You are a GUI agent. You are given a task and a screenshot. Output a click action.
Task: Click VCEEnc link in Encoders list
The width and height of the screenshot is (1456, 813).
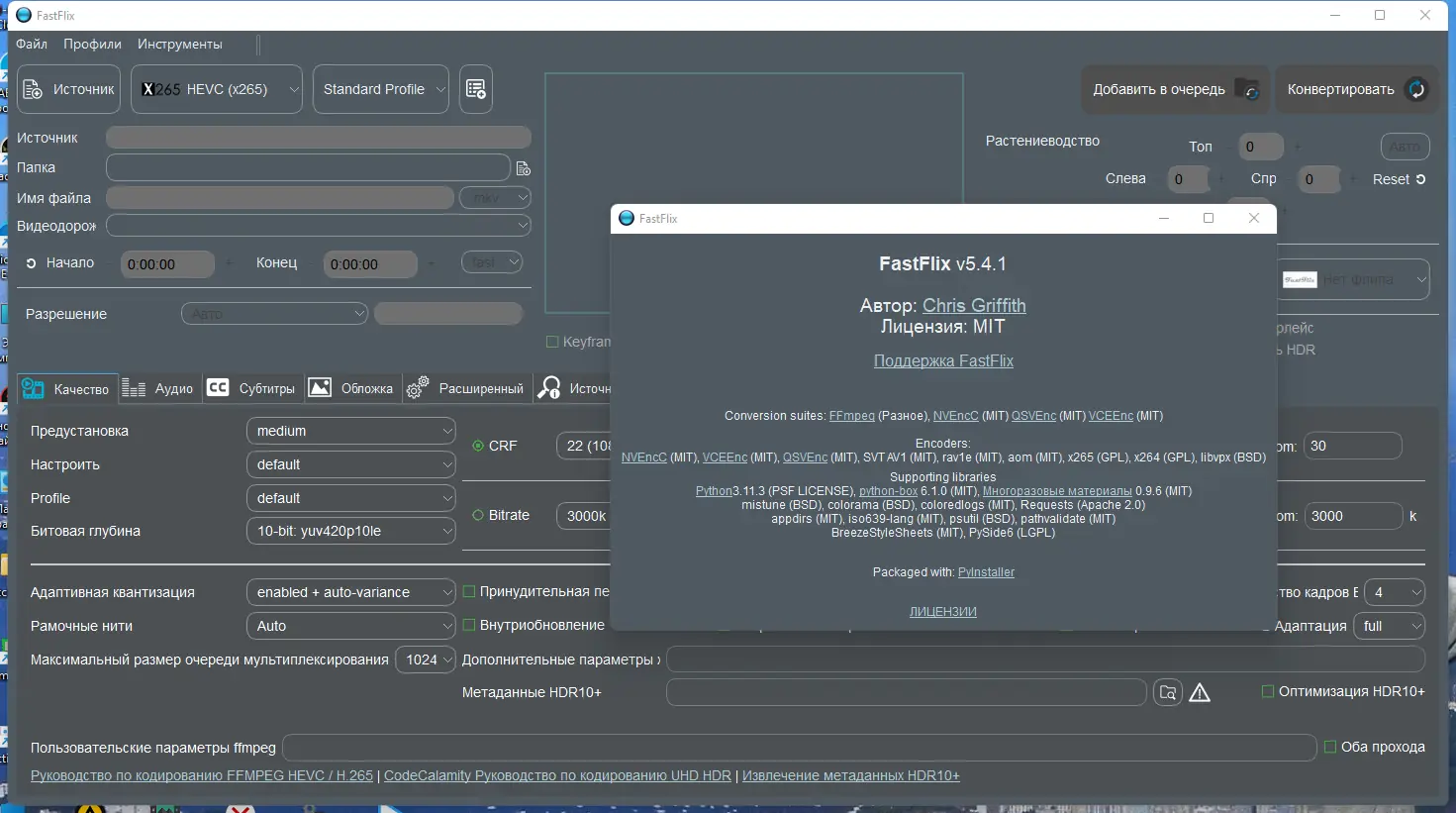[x=725, y=457]
